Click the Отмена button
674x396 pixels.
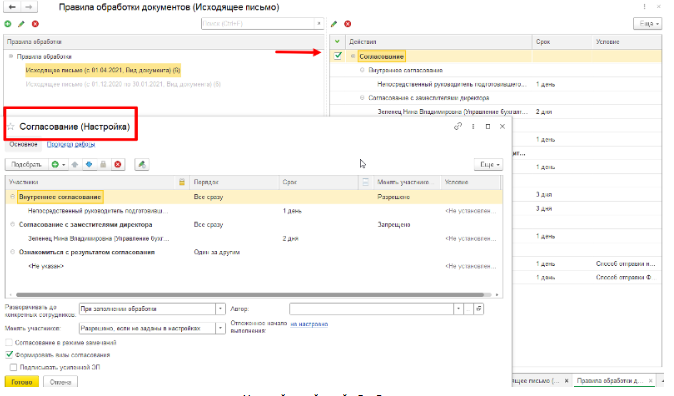coord(60,381)
